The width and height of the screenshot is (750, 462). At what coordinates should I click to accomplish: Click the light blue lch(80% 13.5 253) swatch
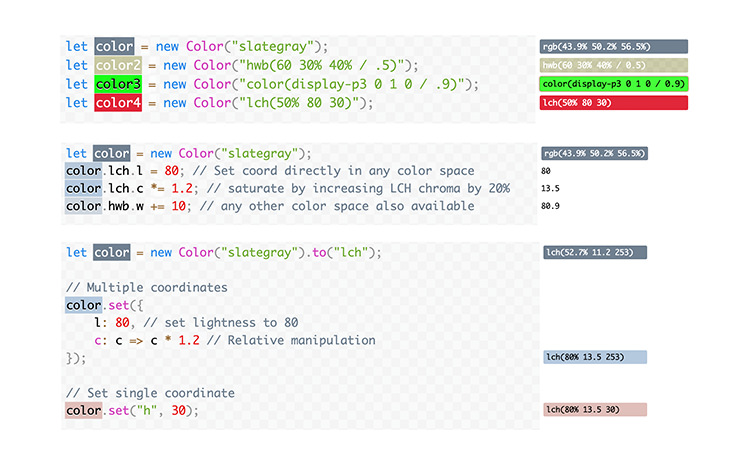pos(595,357)
